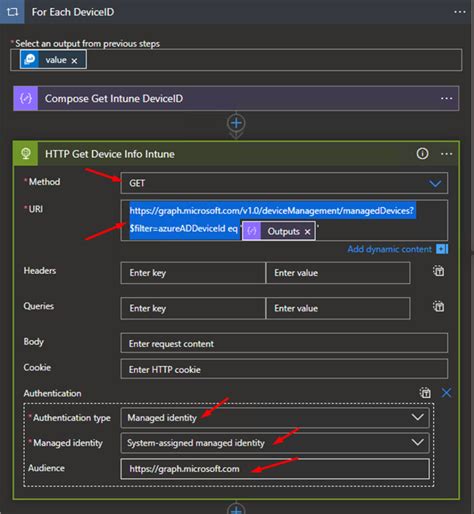Click inside the URI text field
Image resolution: width=474 pixels, height=514 pixels.
(284, 220)
